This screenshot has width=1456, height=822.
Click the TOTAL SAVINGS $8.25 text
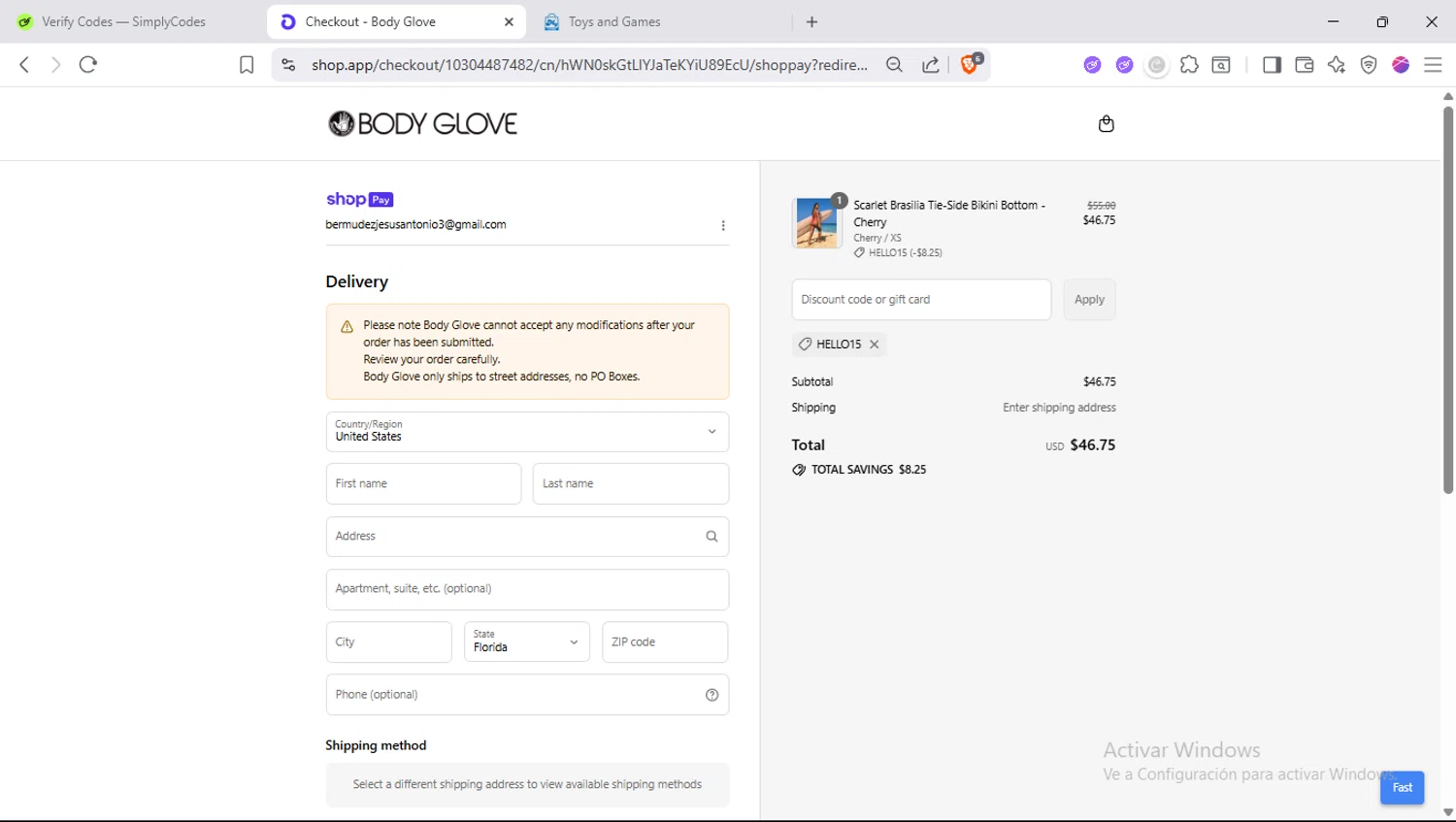tap(869, 470)
